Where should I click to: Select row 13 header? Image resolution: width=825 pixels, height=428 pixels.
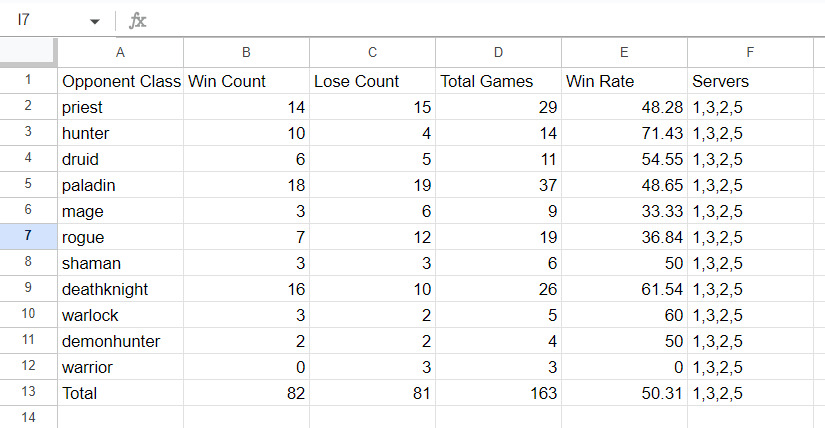point(28,392)
